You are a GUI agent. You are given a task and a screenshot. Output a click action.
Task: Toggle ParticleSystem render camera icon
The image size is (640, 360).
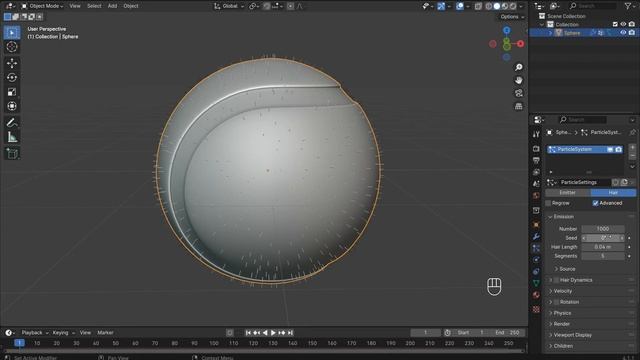click(619, 149)
